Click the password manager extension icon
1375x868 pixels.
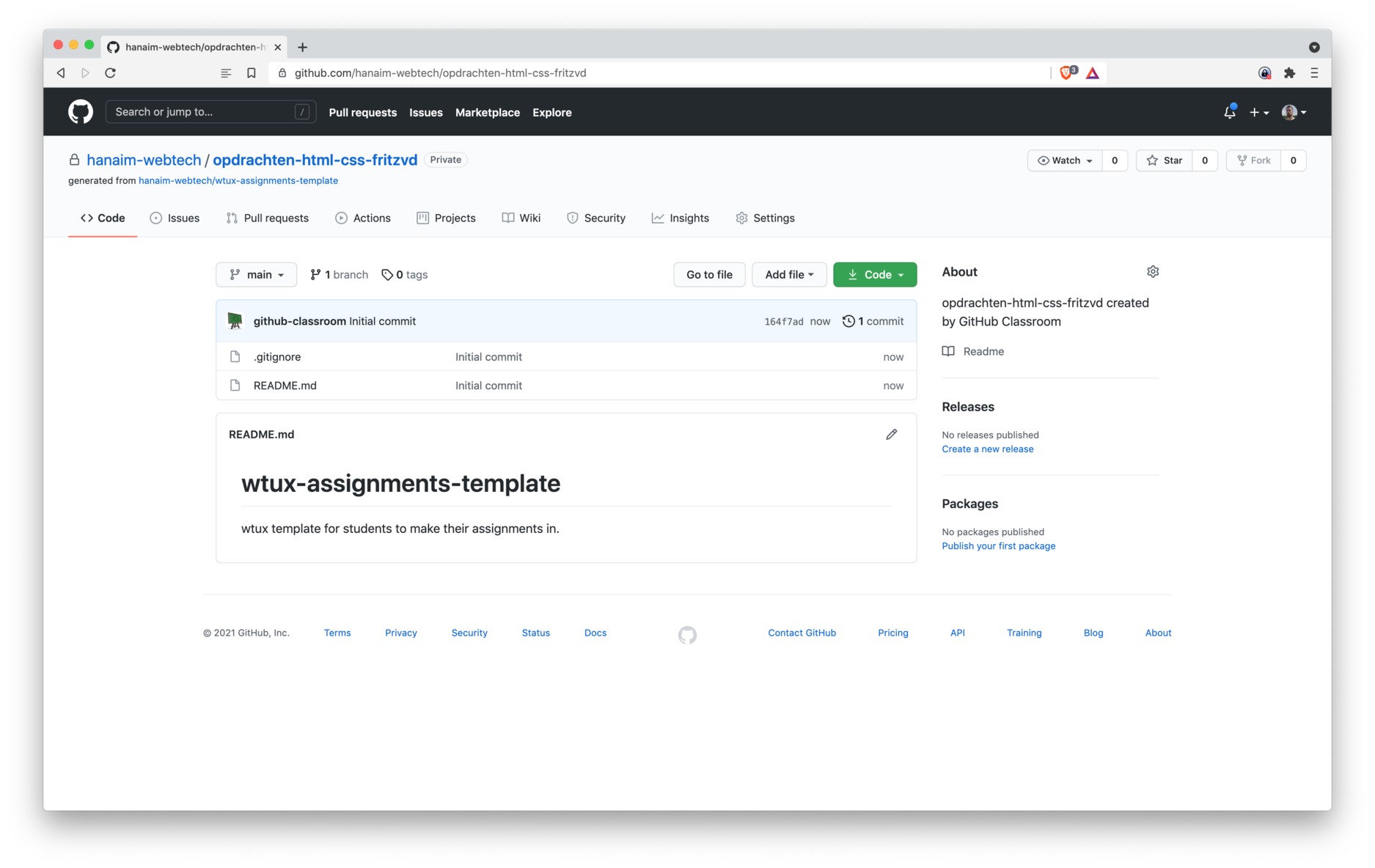tap(1264, 73)
